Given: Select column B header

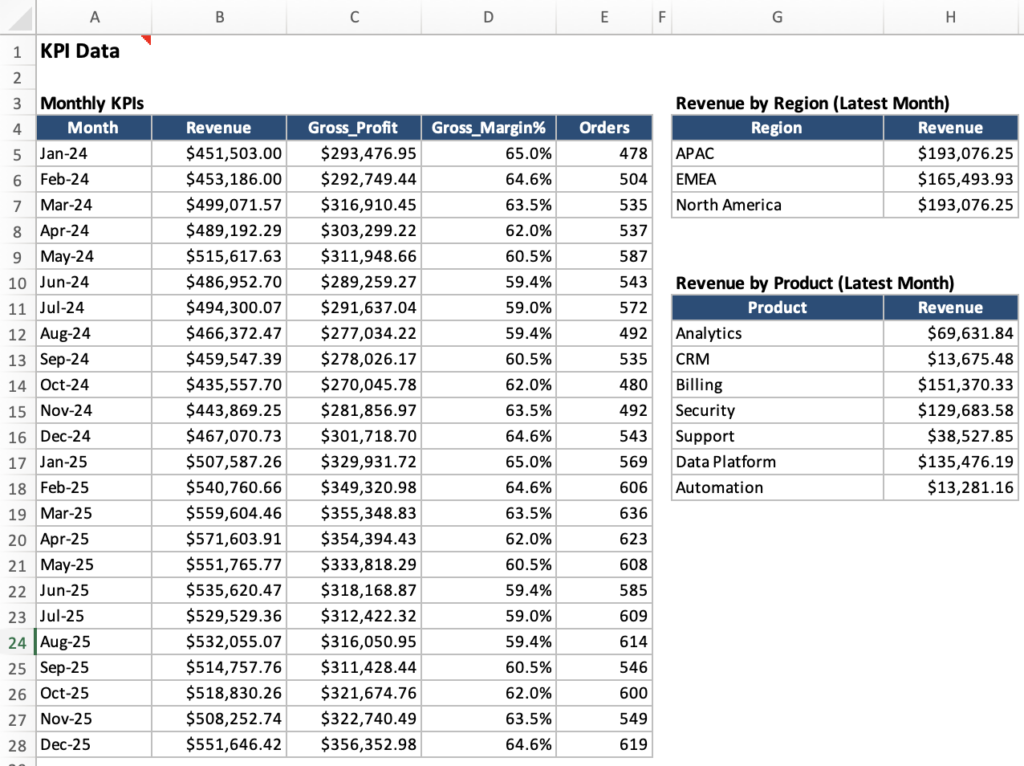Looking at the screenshot, I should click(x=218, y=17).
